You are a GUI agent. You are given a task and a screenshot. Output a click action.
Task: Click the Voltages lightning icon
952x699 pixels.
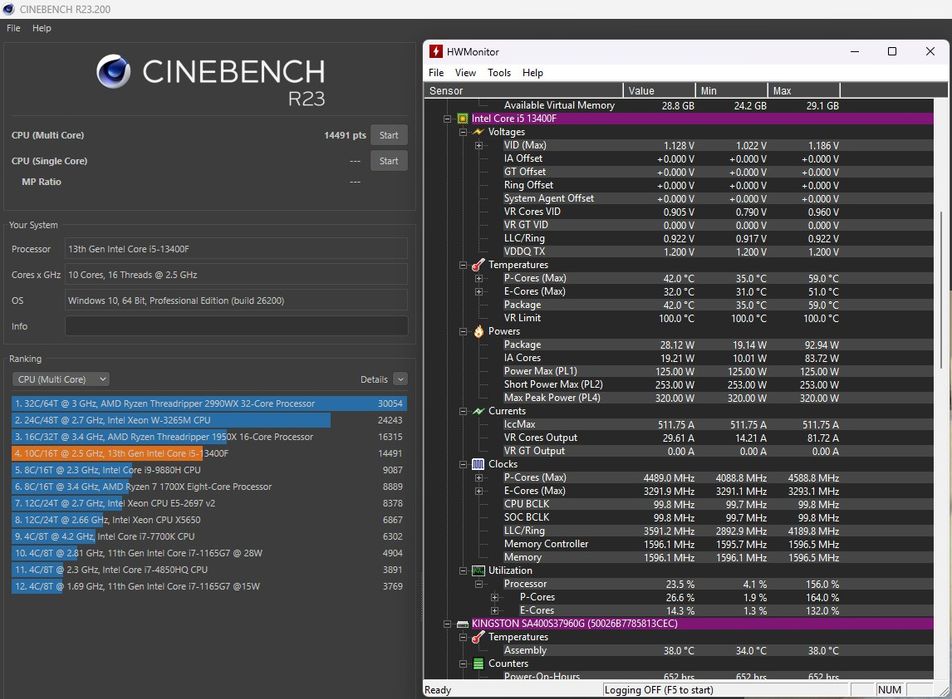click(478, 132)
